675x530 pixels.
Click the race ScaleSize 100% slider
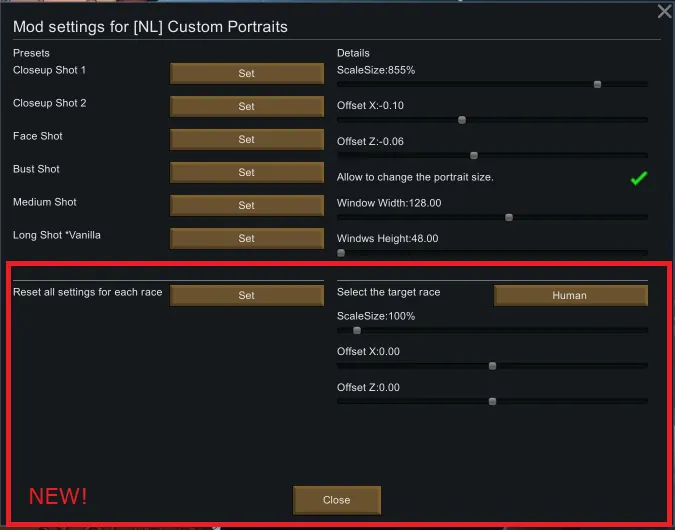point(357,330)
